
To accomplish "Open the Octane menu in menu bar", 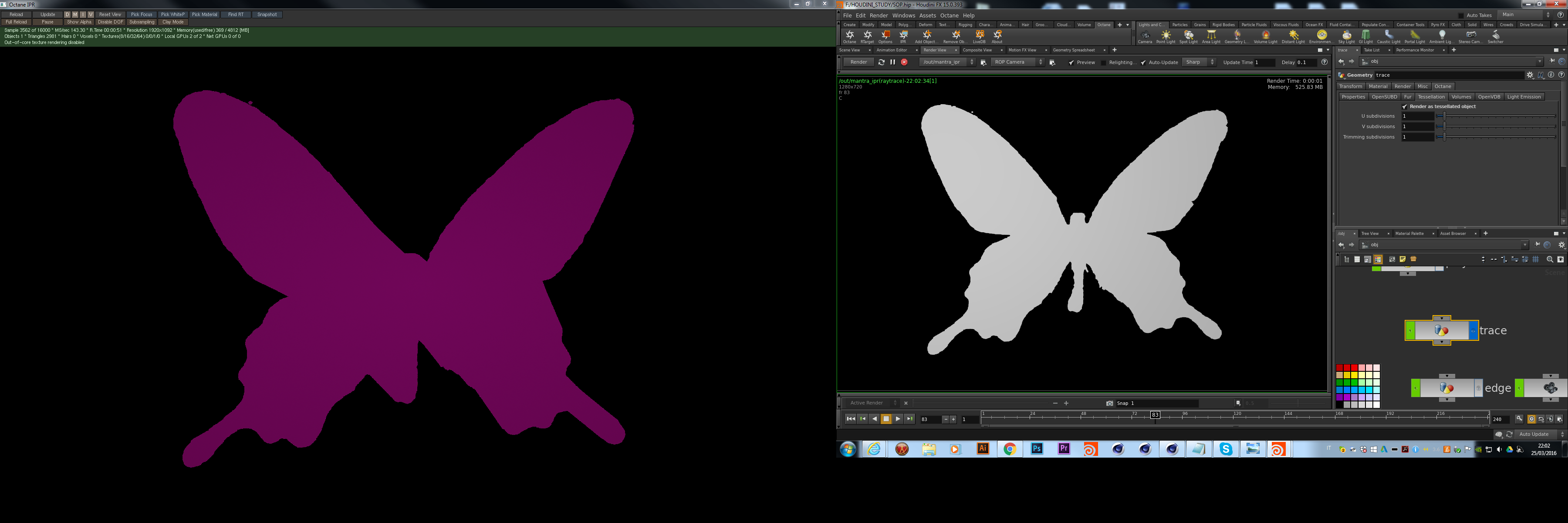I will click(949, 16).
